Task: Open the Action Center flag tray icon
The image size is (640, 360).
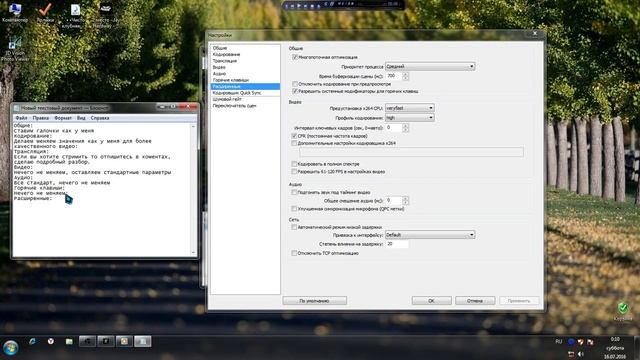Action: click(x=590, y=342)
